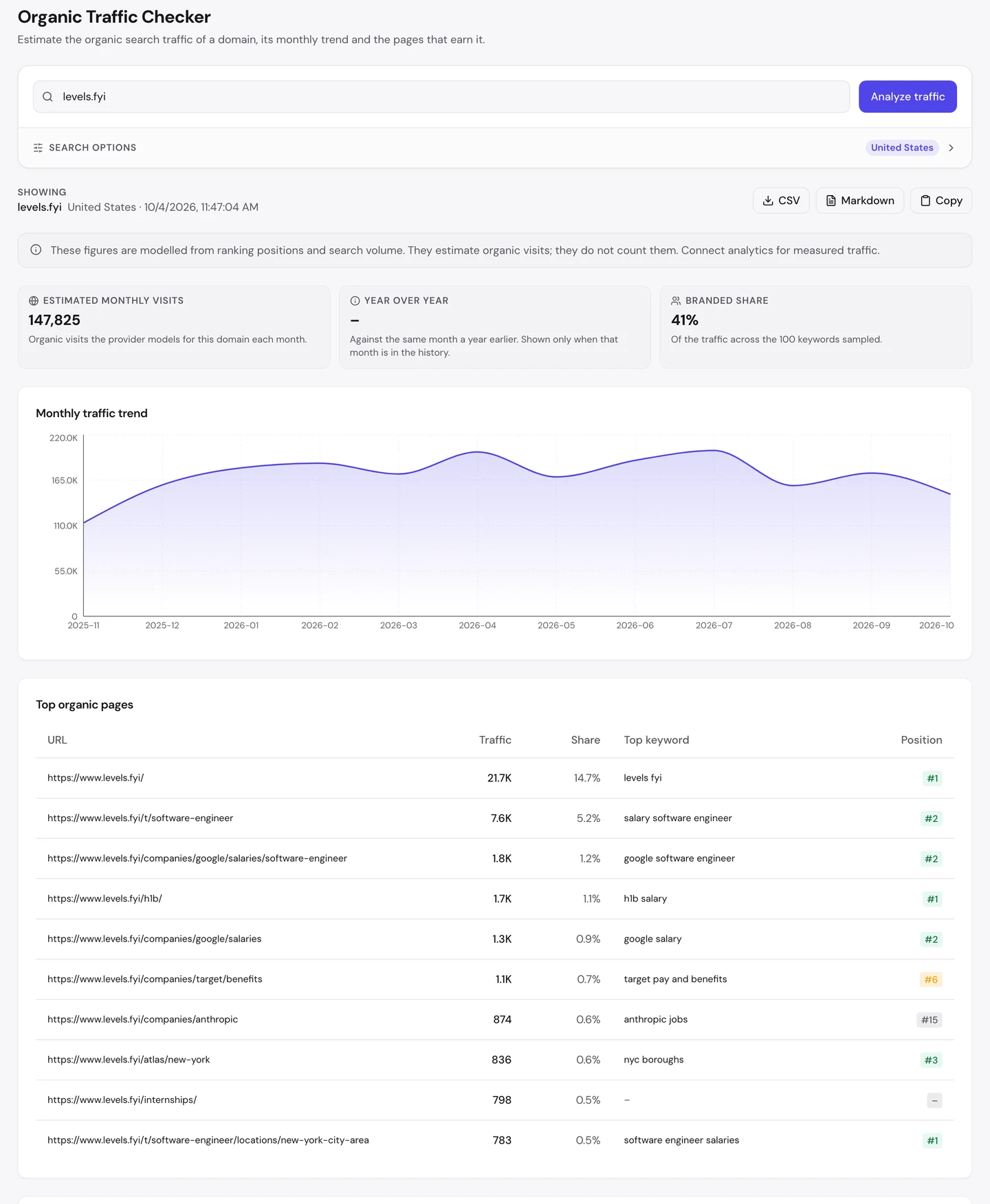Click the 'h1b salary' keyword cell

coord(646,899)
